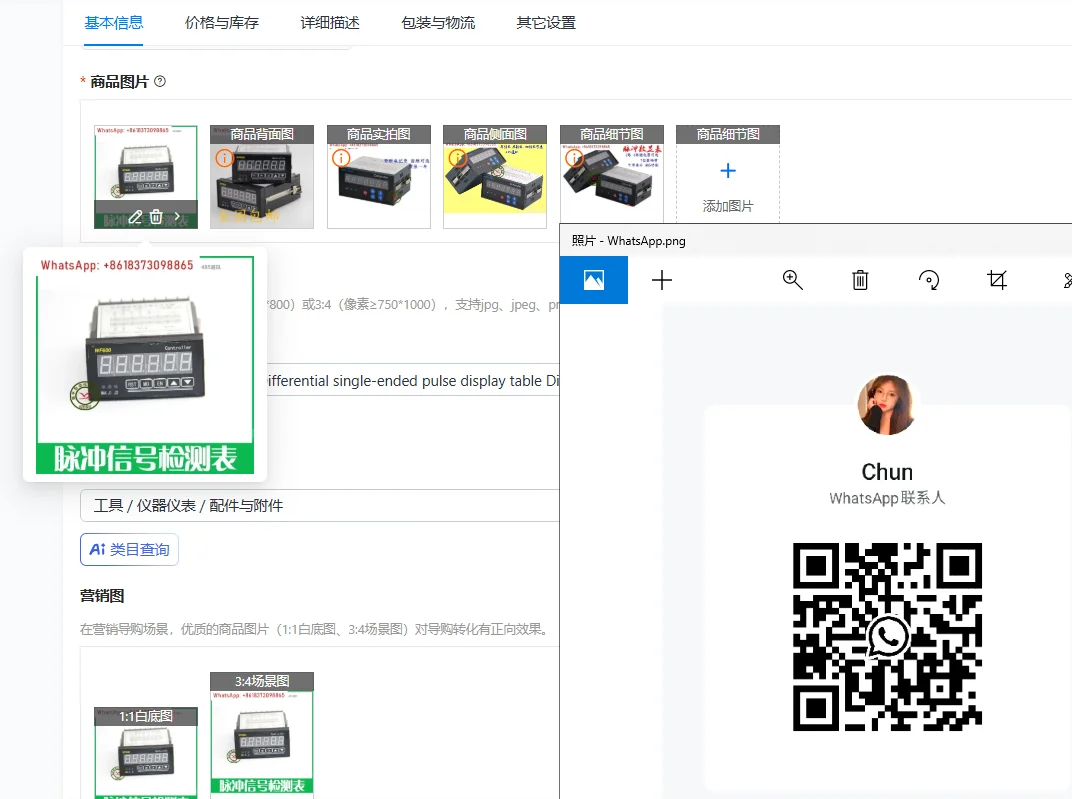The width and height of the screenshot is (1072, 799).
Task: Open the 工具 / 仪器仪表 category selector
Action: (320, 506)
